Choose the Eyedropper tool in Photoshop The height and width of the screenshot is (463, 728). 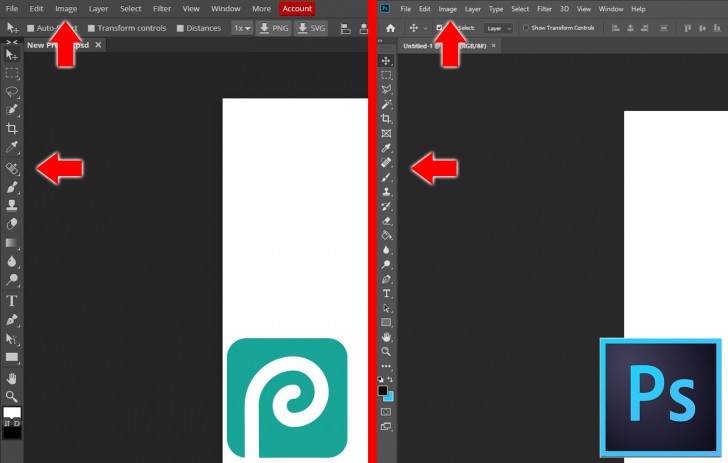tap(386, 148)
